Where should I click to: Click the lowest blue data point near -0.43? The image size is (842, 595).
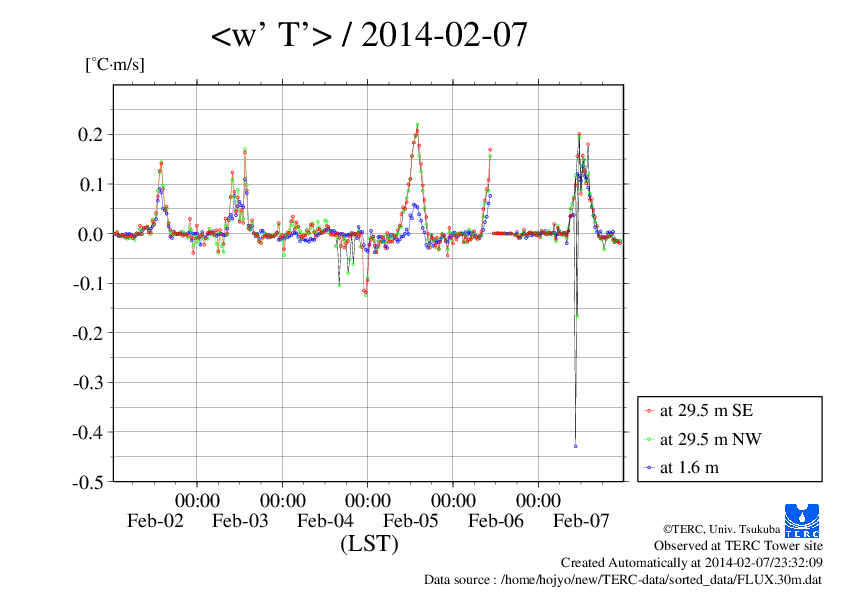pos(576,446)
